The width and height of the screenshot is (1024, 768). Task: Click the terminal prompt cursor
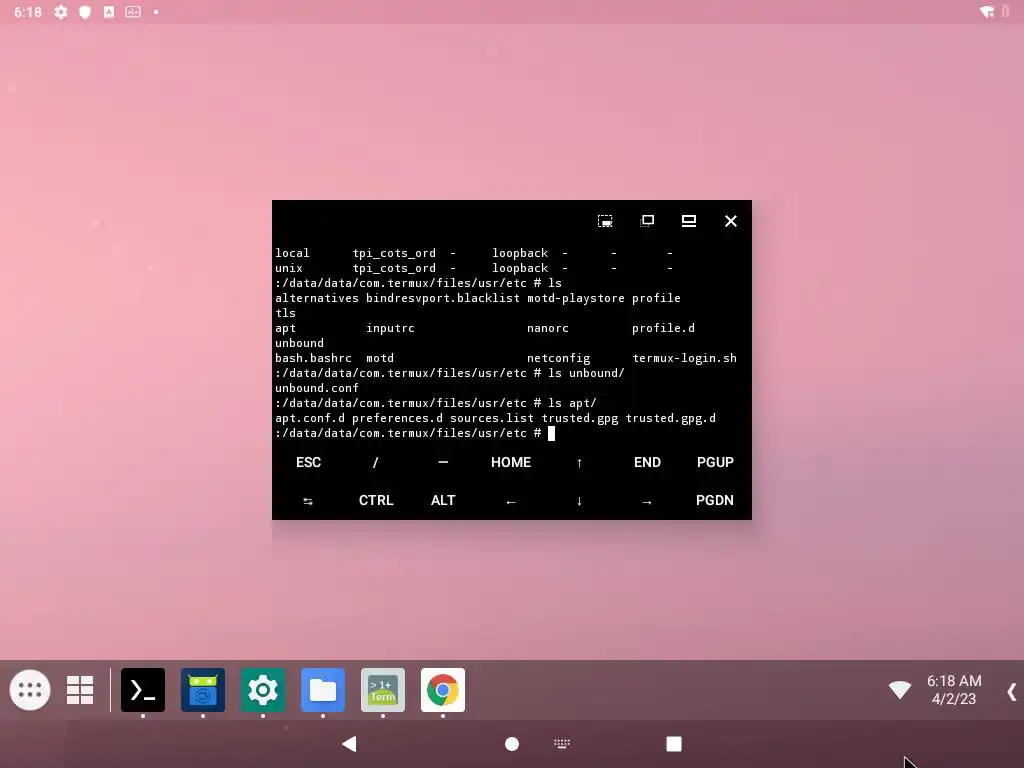tap(551, 433)
